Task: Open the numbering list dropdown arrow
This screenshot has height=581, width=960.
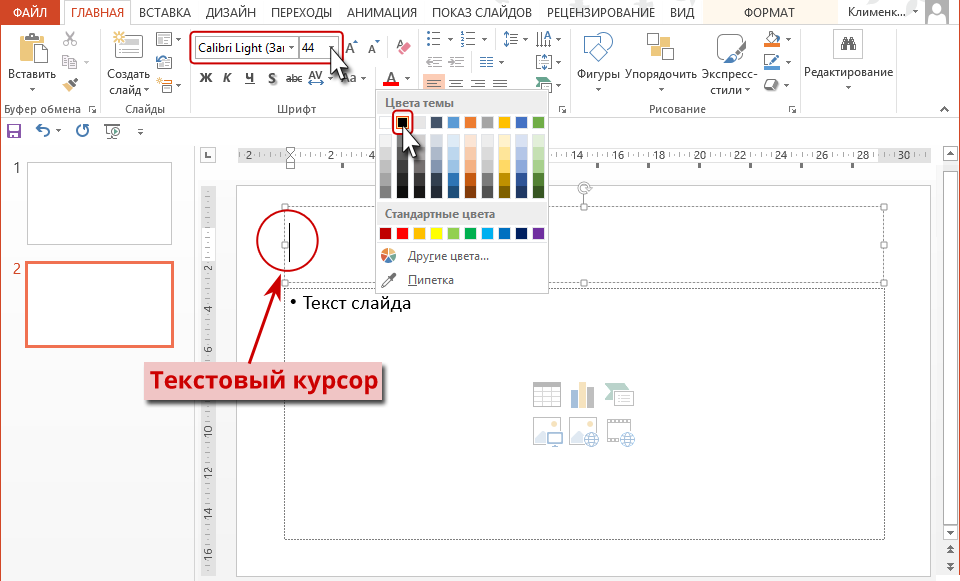Action: point(484,40)
